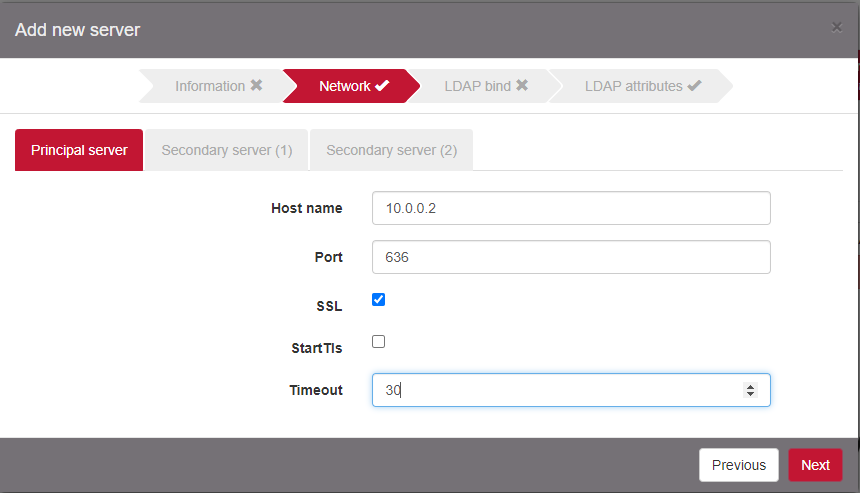Viewport: 860px width, 493px height.
Task: Click inside the Timeout number field
Action: click(x=550, y=390)
